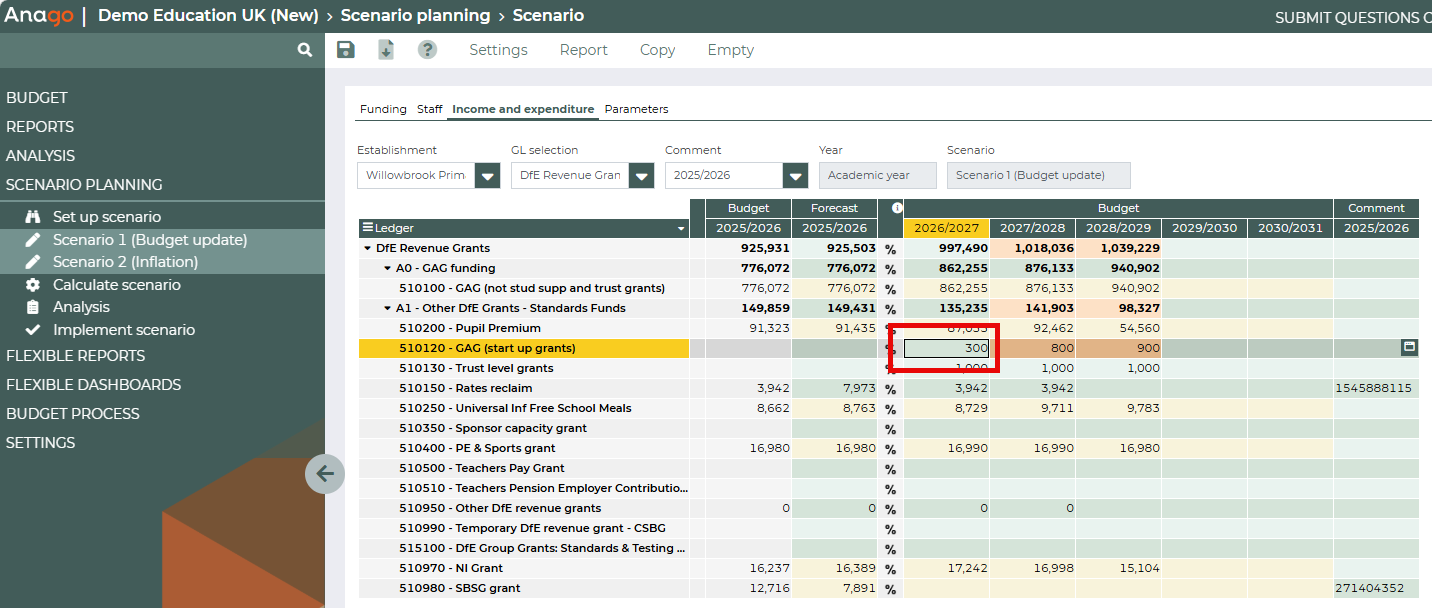The height and width of the screenshot is (608, 1432).
Task: Click the info icon in the table header
Action: (897, 208)
